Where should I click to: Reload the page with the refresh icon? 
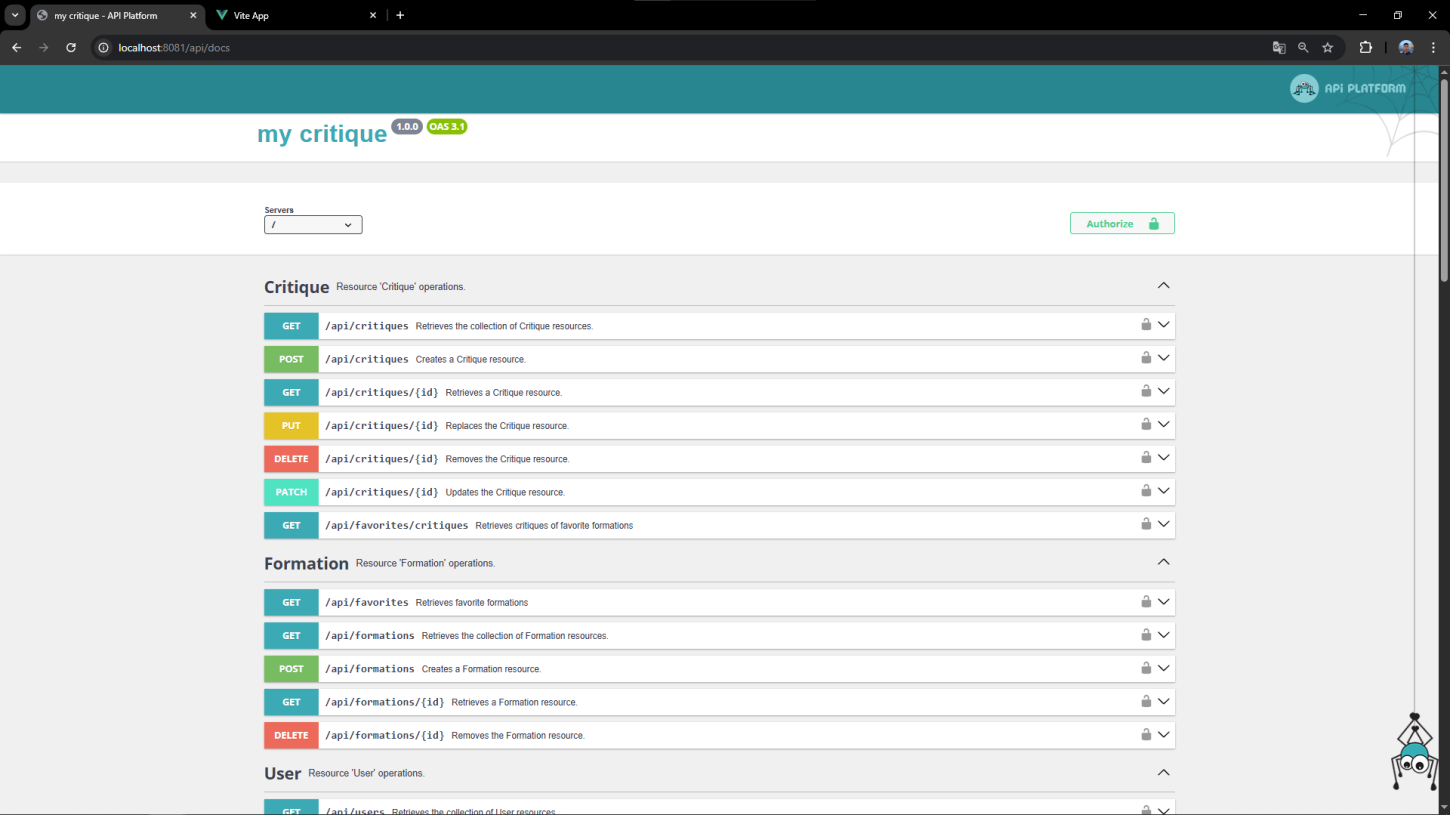(71, 47)
